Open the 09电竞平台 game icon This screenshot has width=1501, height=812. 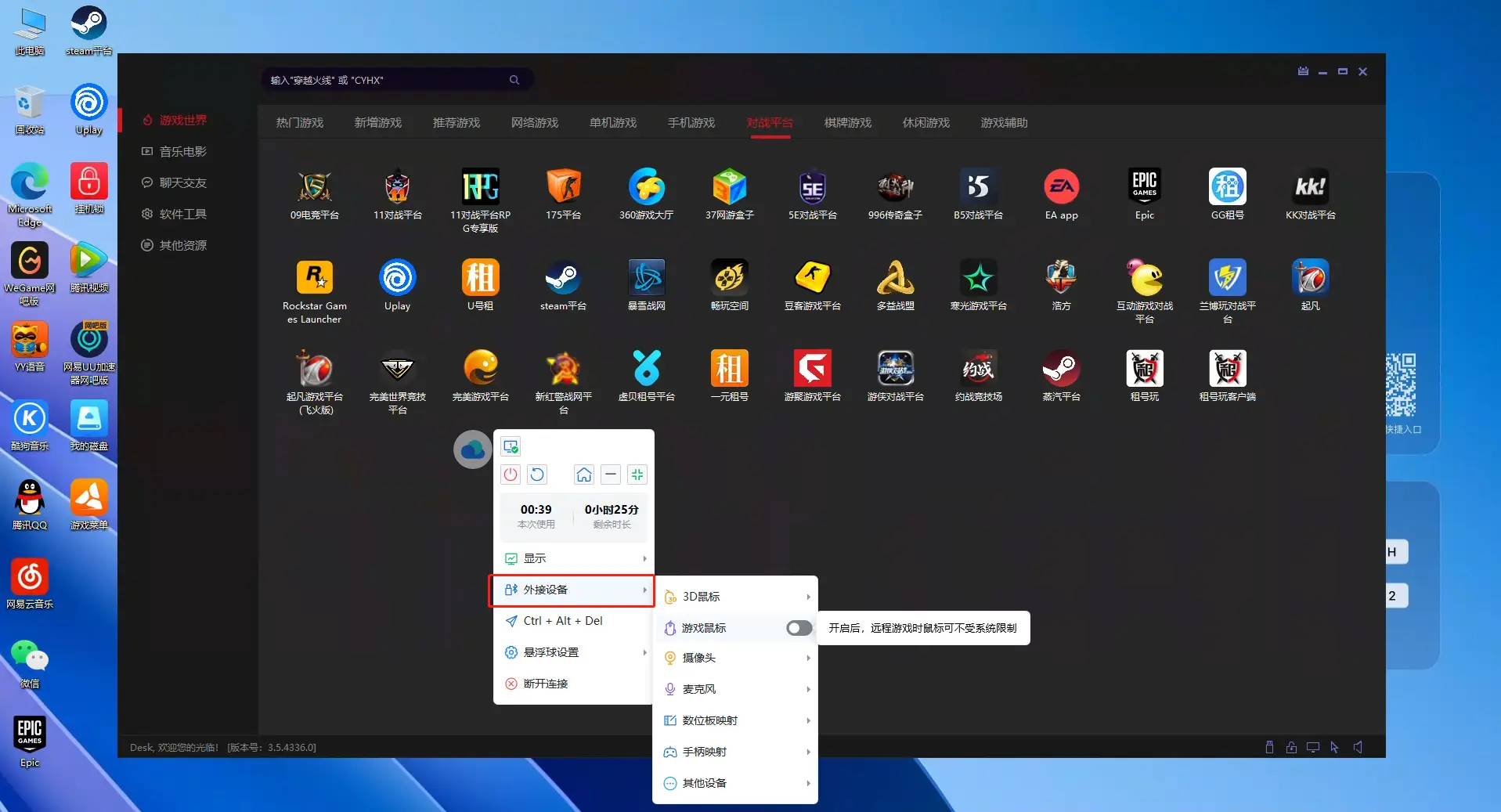(315, 194)
